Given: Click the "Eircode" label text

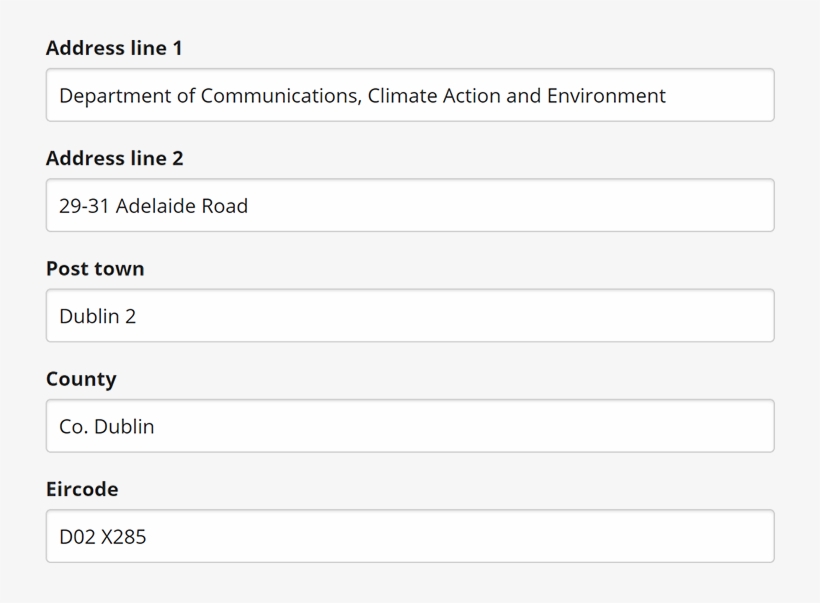Looking at the screenshot, I should pyautogui.click(x=82, y=489).
